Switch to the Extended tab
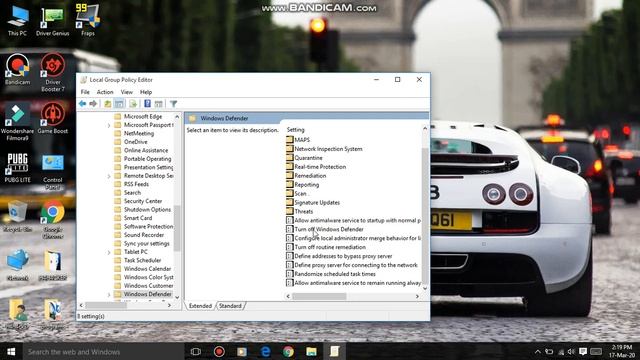This screenshot has width=640, height=360. click(200, 306)
